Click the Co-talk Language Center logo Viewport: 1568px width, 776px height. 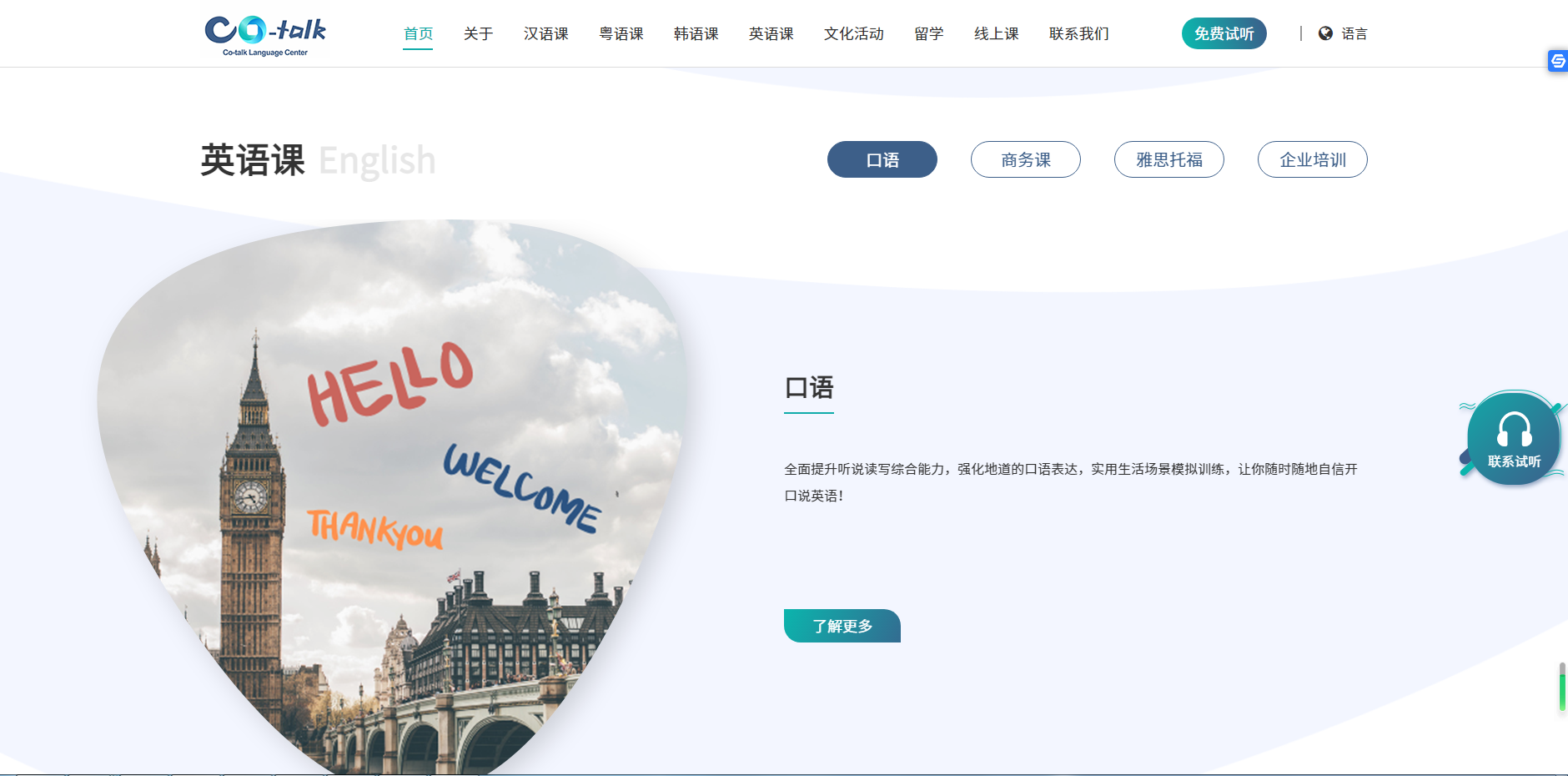[265, 36]
